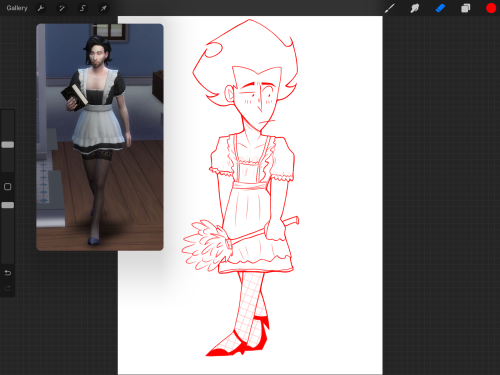
Task: Open the red color picker circle
Action: (491, 8)
